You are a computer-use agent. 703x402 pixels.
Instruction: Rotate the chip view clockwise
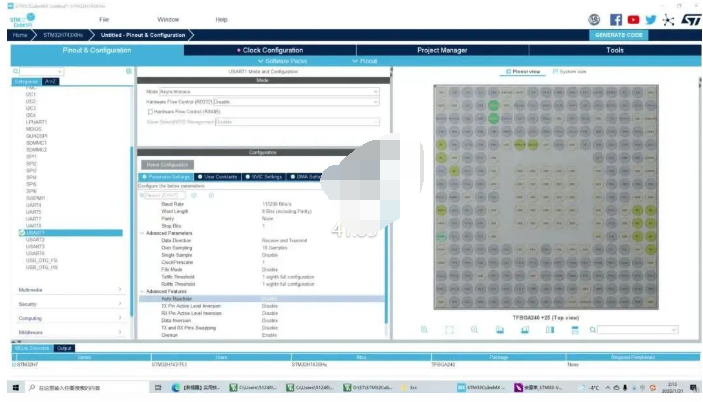[x=499, y=330]
